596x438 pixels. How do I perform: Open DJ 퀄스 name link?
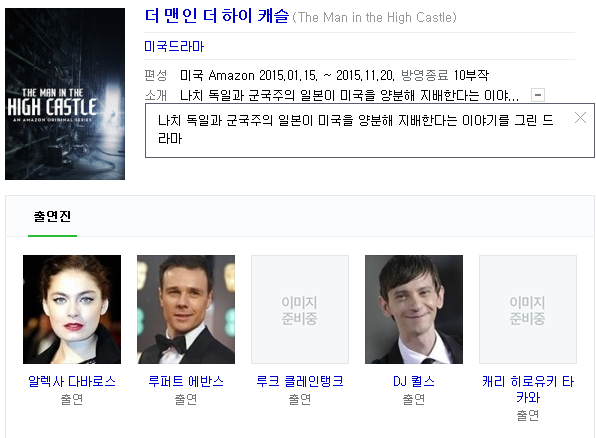[x=414, y=381]
